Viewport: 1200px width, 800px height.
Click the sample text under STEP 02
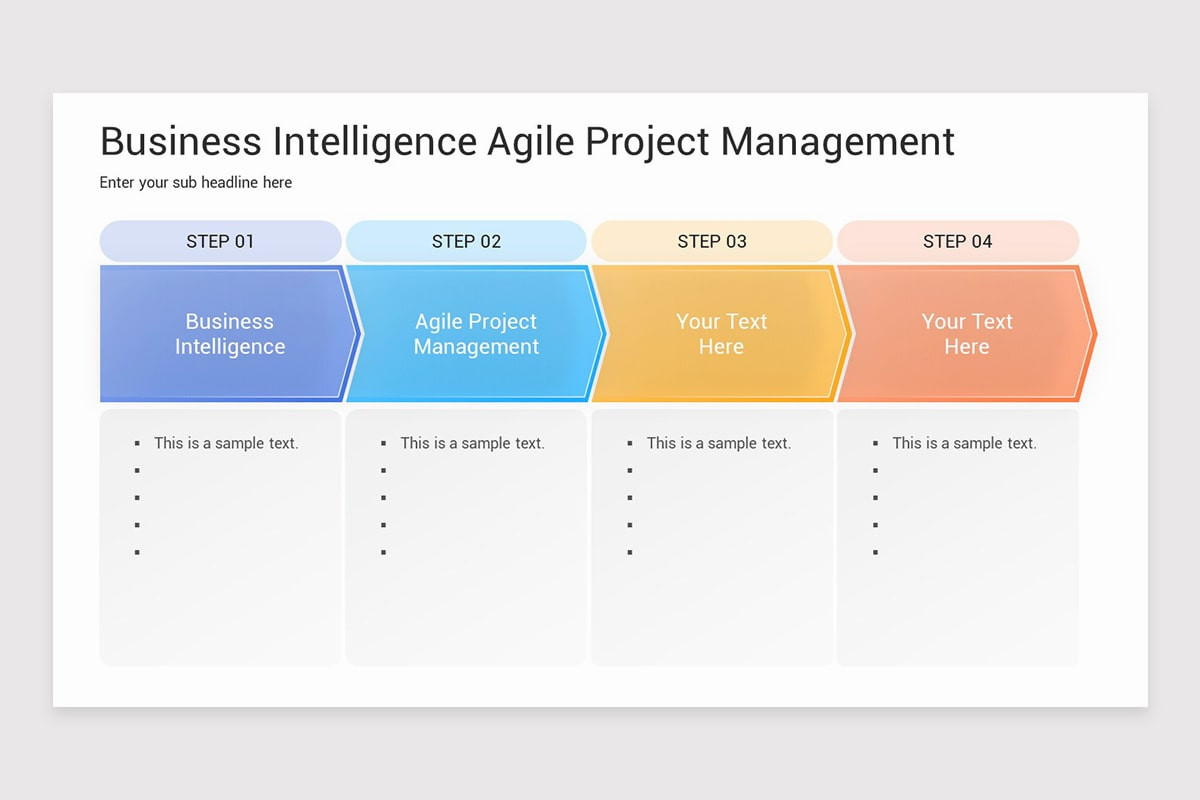coord(472,443)
